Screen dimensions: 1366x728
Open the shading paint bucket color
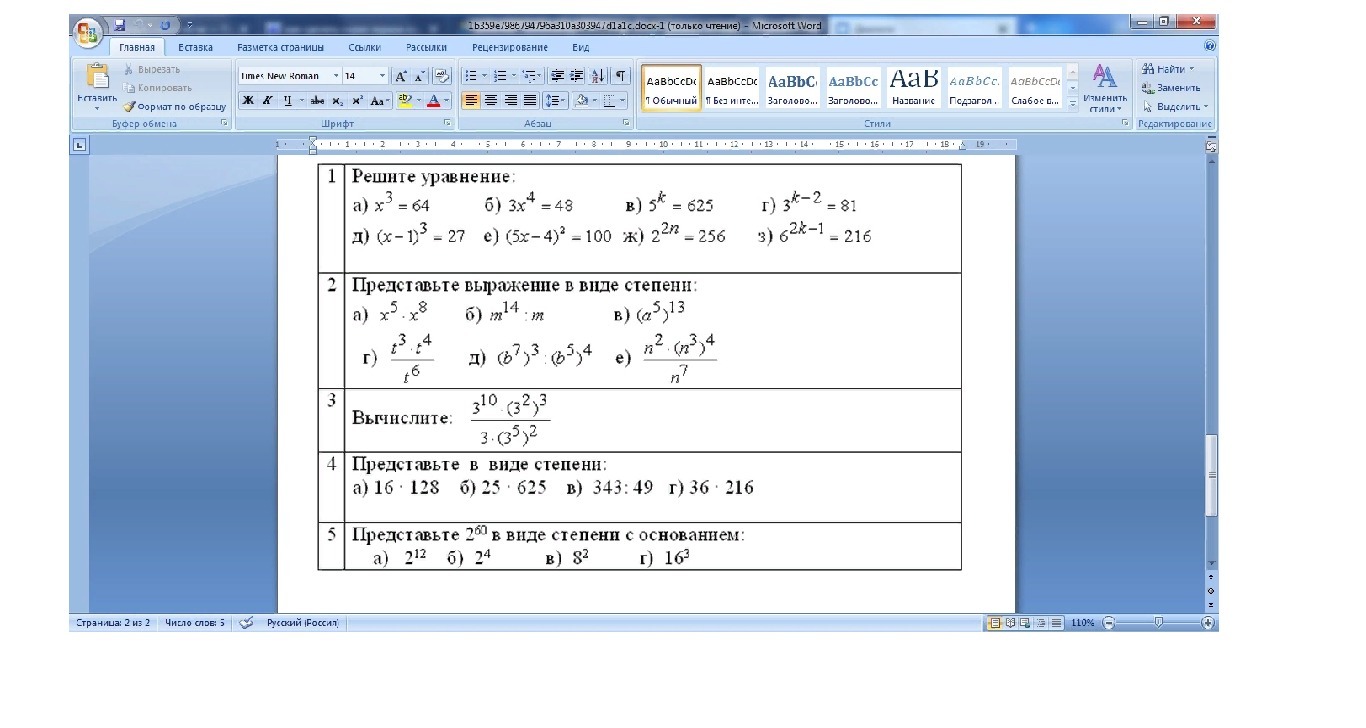[x=581, y=101]
